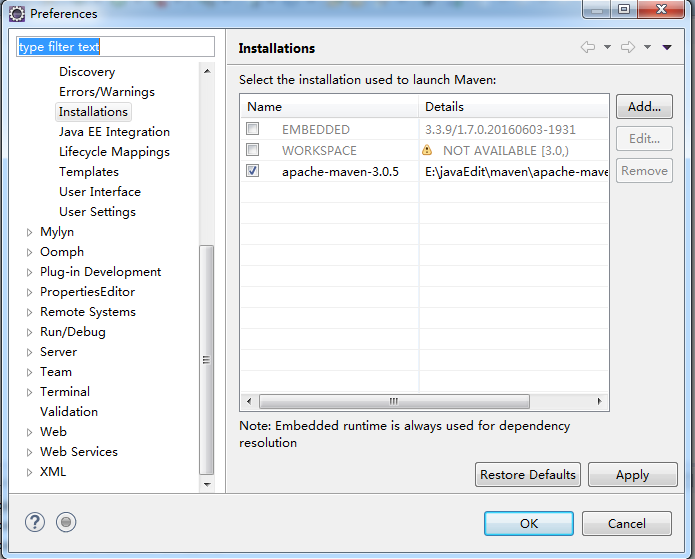Click the forward navigation arrow icon

click(x=628, y=47)
